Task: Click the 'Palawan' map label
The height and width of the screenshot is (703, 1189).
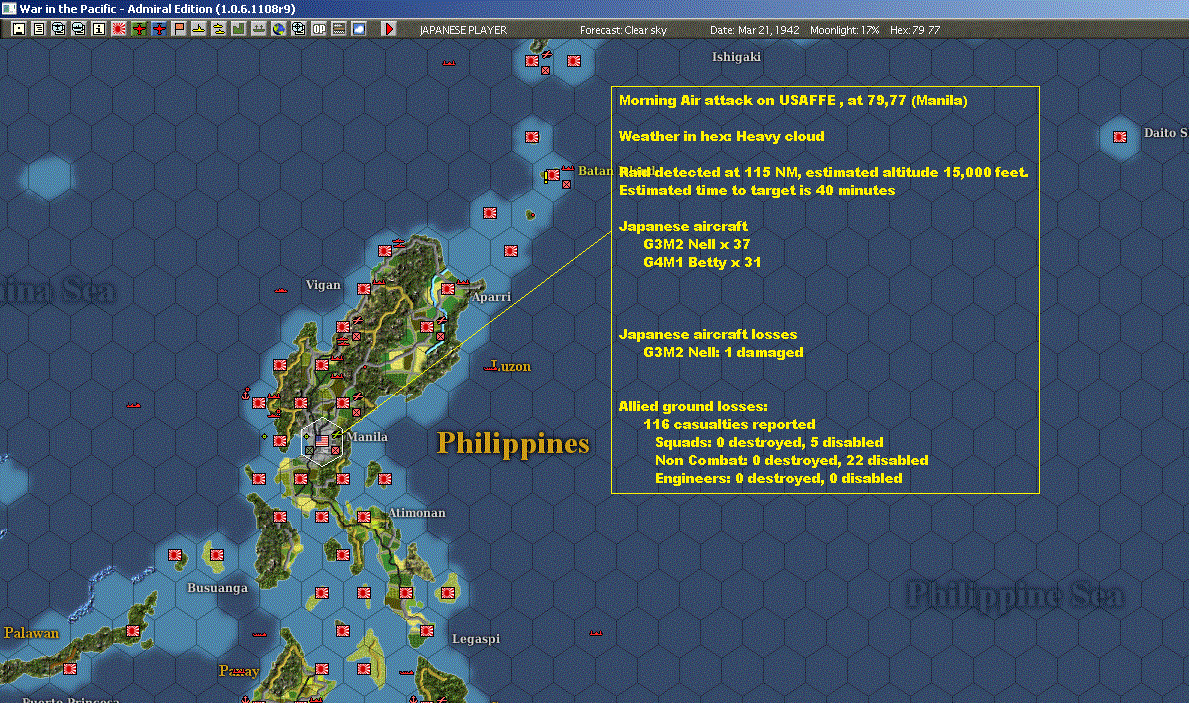Action: click(x=31, y=632)
